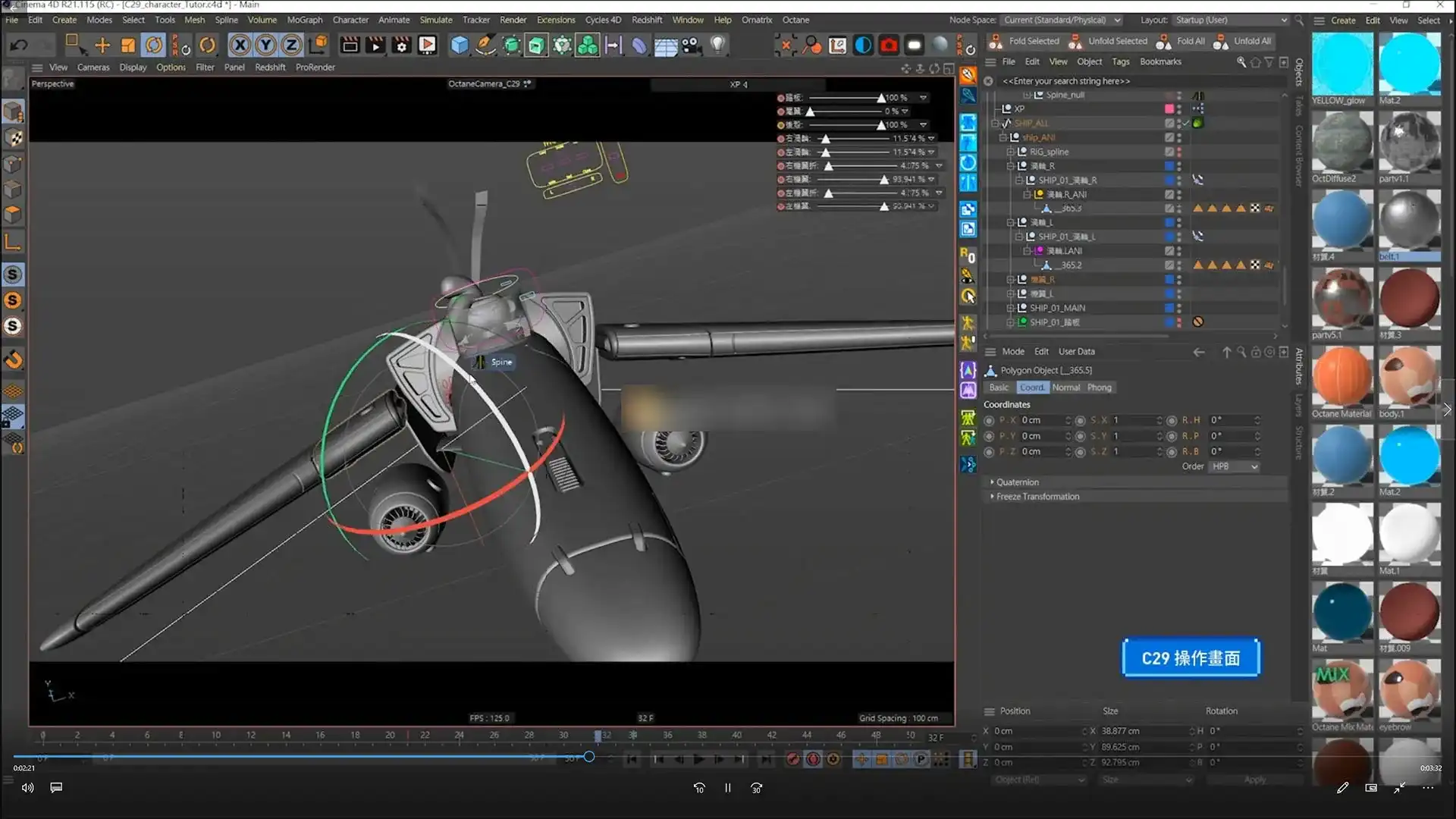Add a Cube primitive object
The image size is (1456, 819).
tap(460, 45)
